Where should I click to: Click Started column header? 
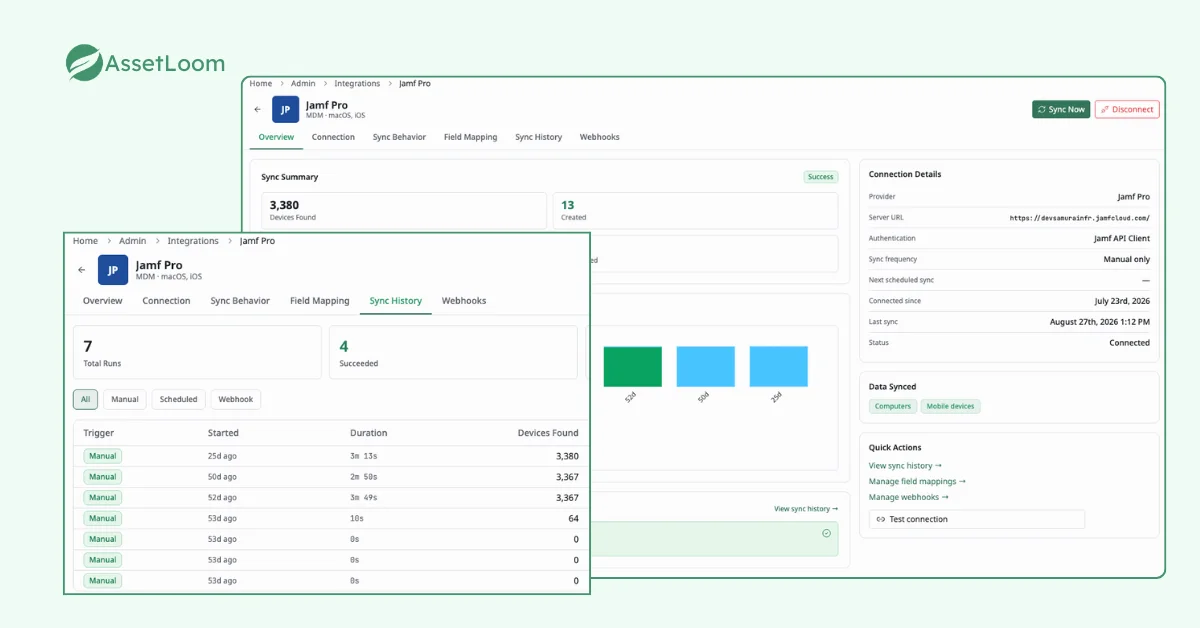[x=223, y=433]
